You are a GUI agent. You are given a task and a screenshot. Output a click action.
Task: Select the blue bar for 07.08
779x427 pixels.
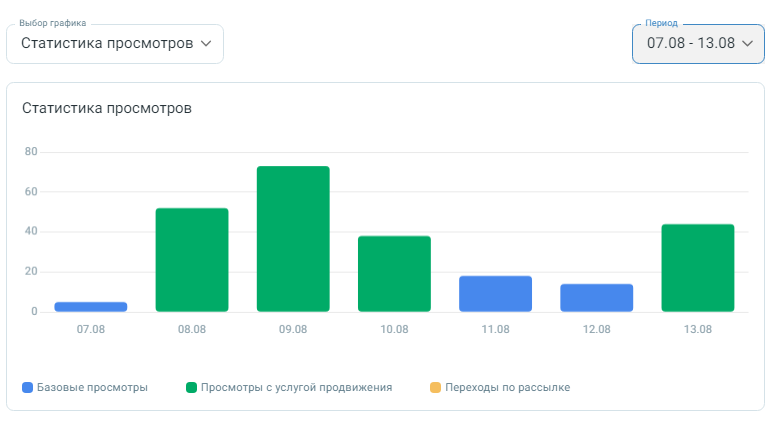[x=91, y=307]
